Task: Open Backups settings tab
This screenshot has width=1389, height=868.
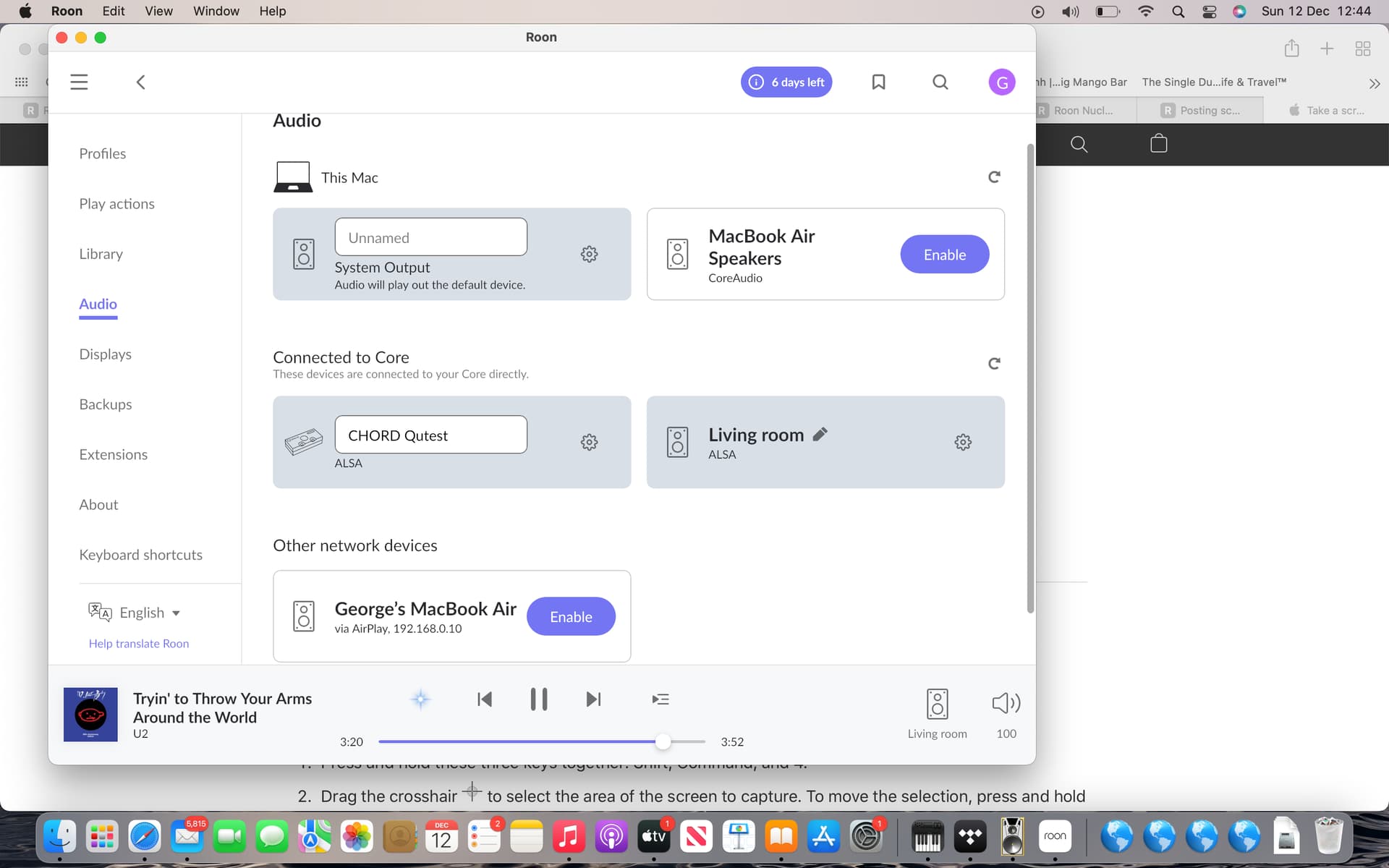Action: point(105,404)
